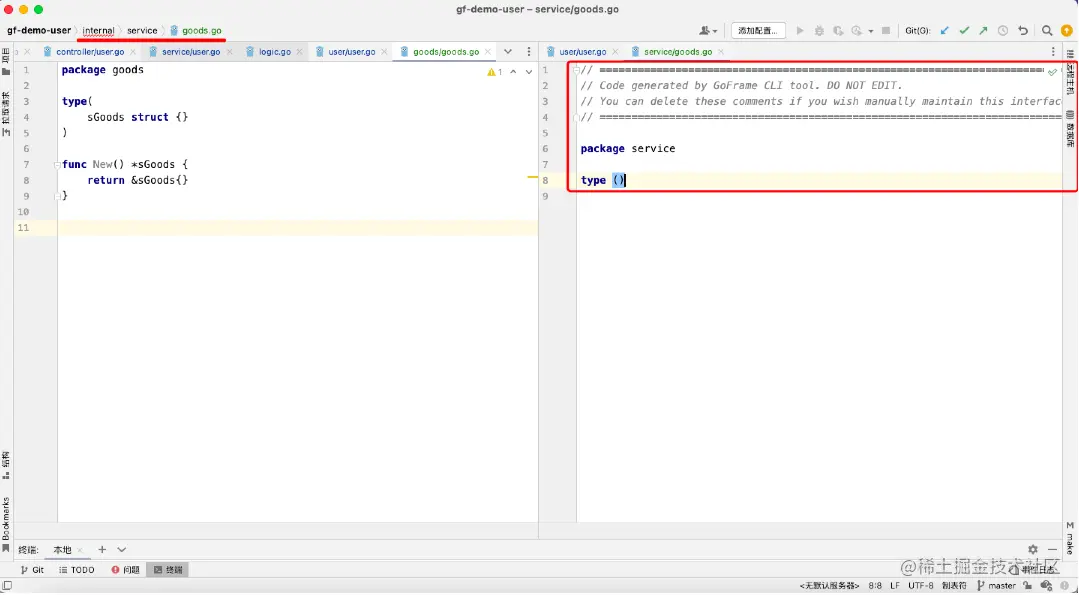1079x595 pixels.
Task: Open the Project tool window sidebar button
Action: coord(6,62)
